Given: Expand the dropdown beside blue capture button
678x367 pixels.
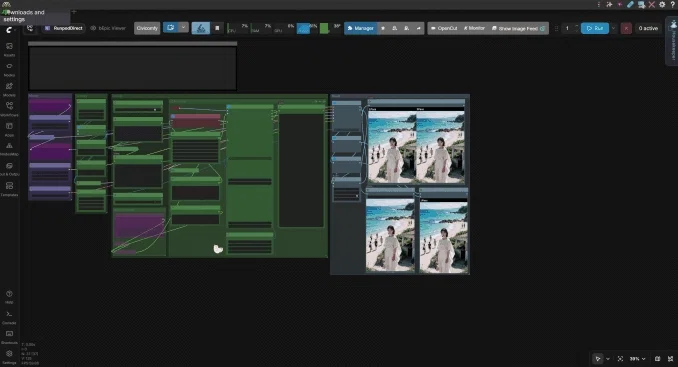Looking at the screenshot, I should click(x=183, y=28).
